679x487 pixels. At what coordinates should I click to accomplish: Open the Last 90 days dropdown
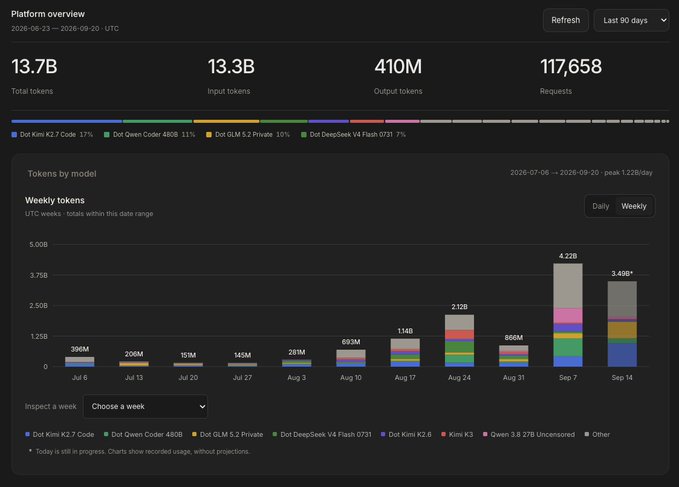(631, 20)
